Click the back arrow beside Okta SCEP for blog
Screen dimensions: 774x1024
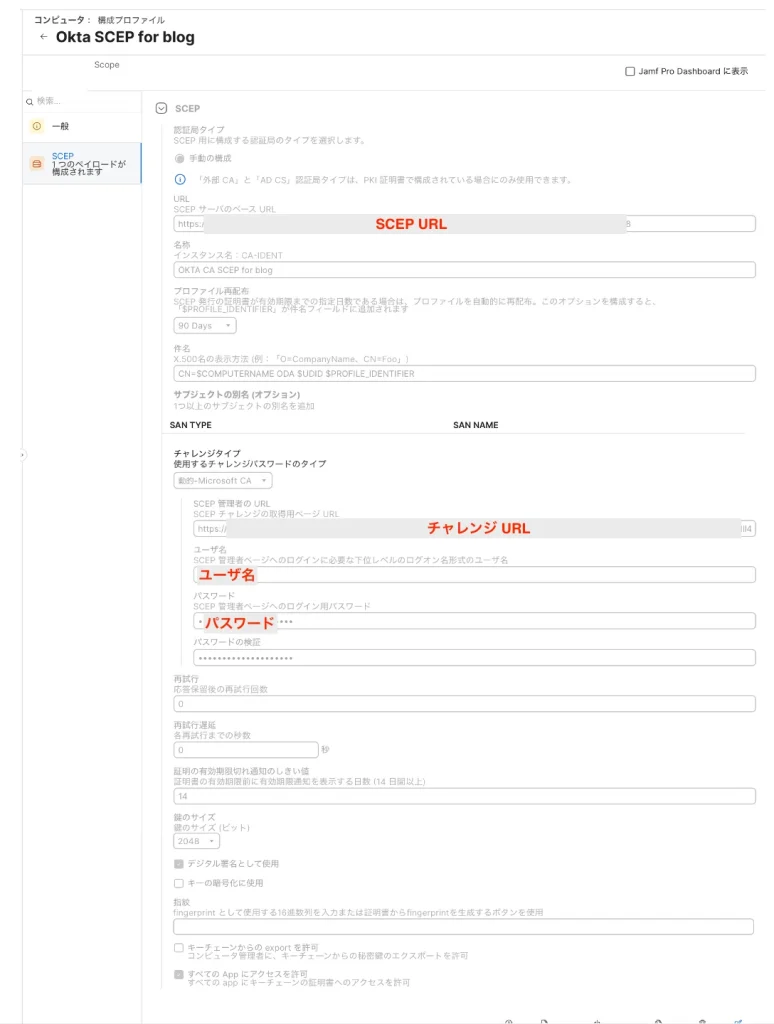(x=43, y=37)
